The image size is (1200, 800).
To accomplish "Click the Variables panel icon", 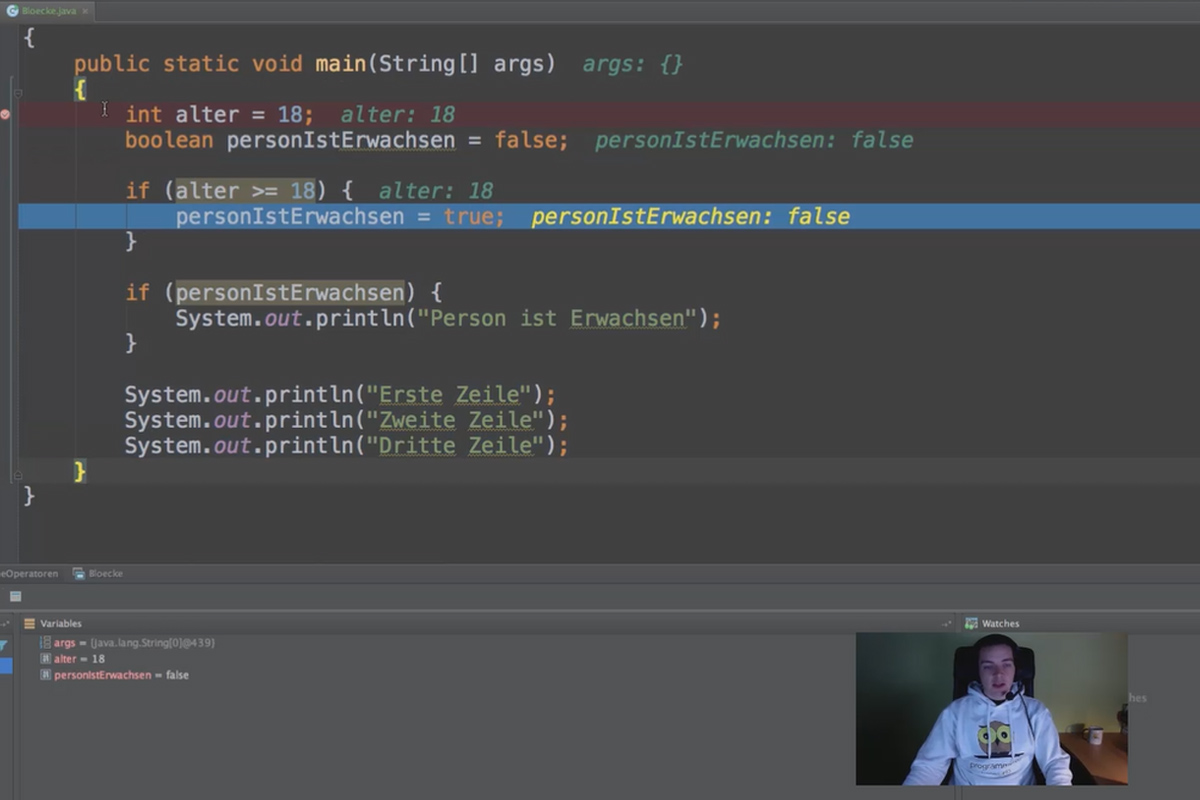I will click(x=29, y=623).
